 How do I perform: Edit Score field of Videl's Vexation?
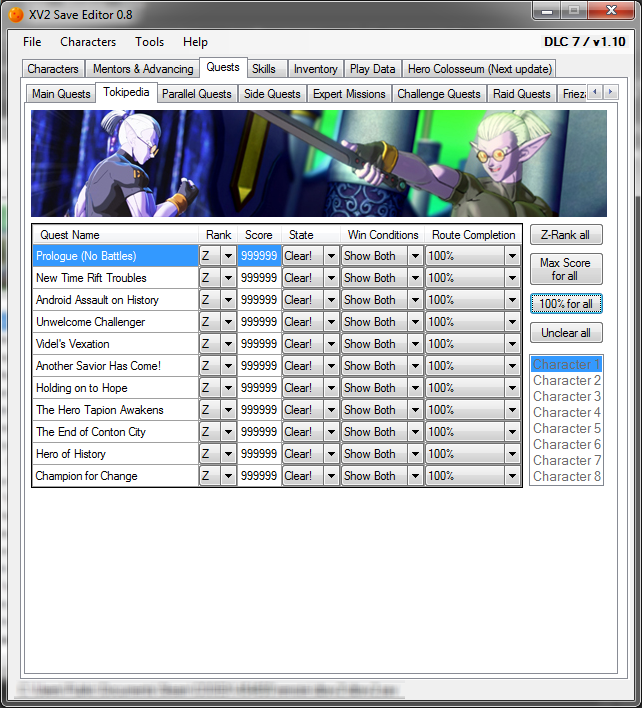(259, 344)
